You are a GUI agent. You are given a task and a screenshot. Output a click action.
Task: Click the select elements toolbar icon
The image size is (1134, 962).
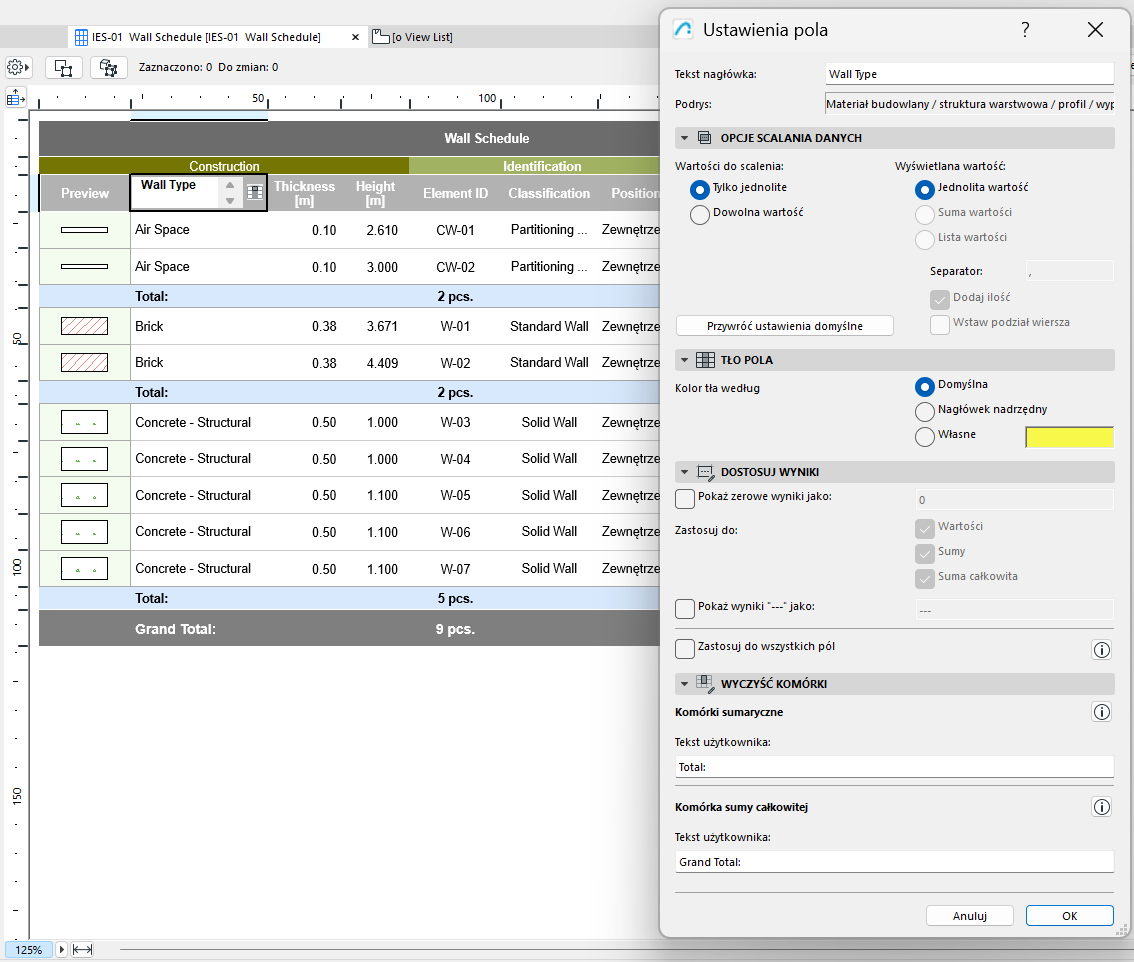click(63, 67)
